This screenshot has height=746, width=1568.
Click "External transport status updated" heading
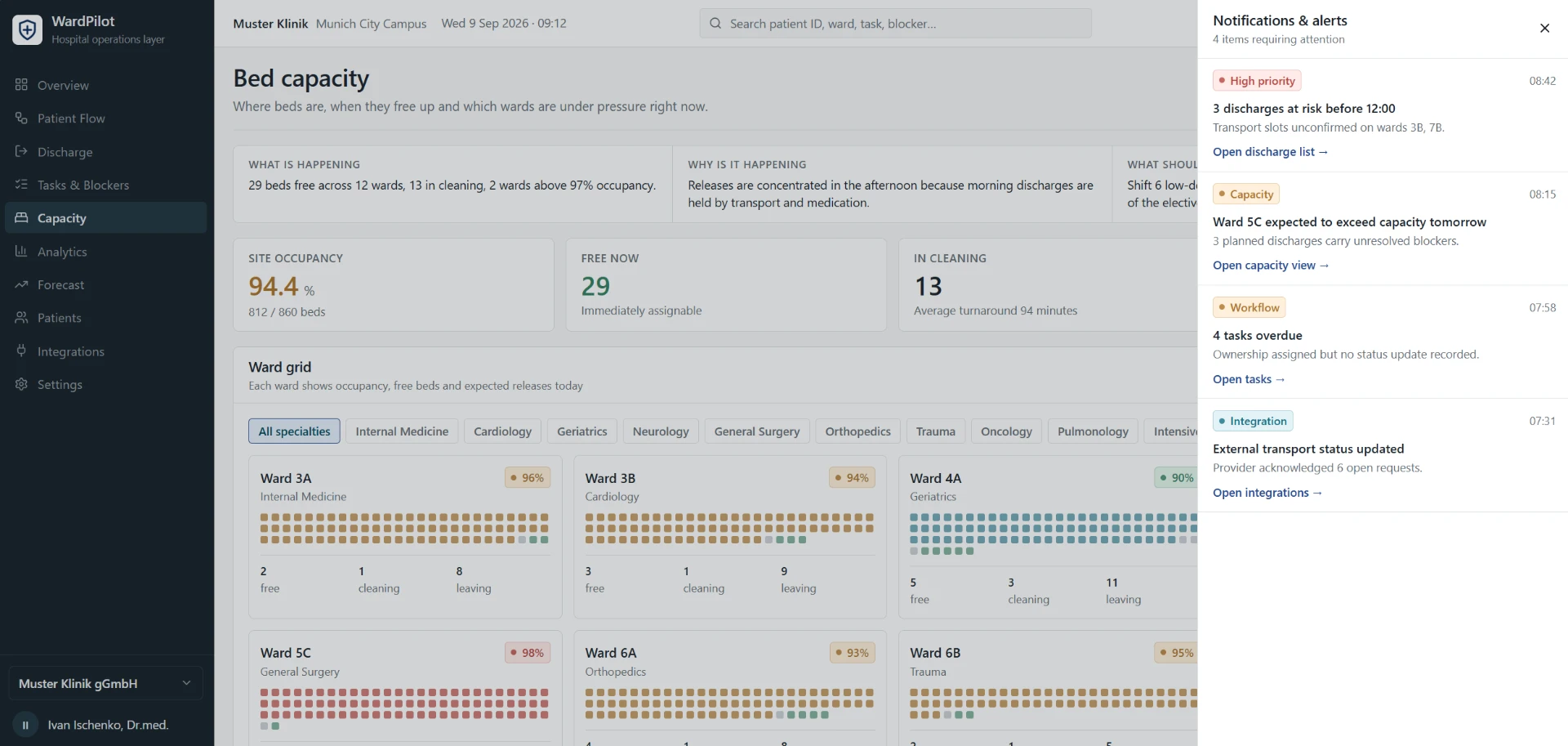pyautogui.click(x=1308, y=449)
